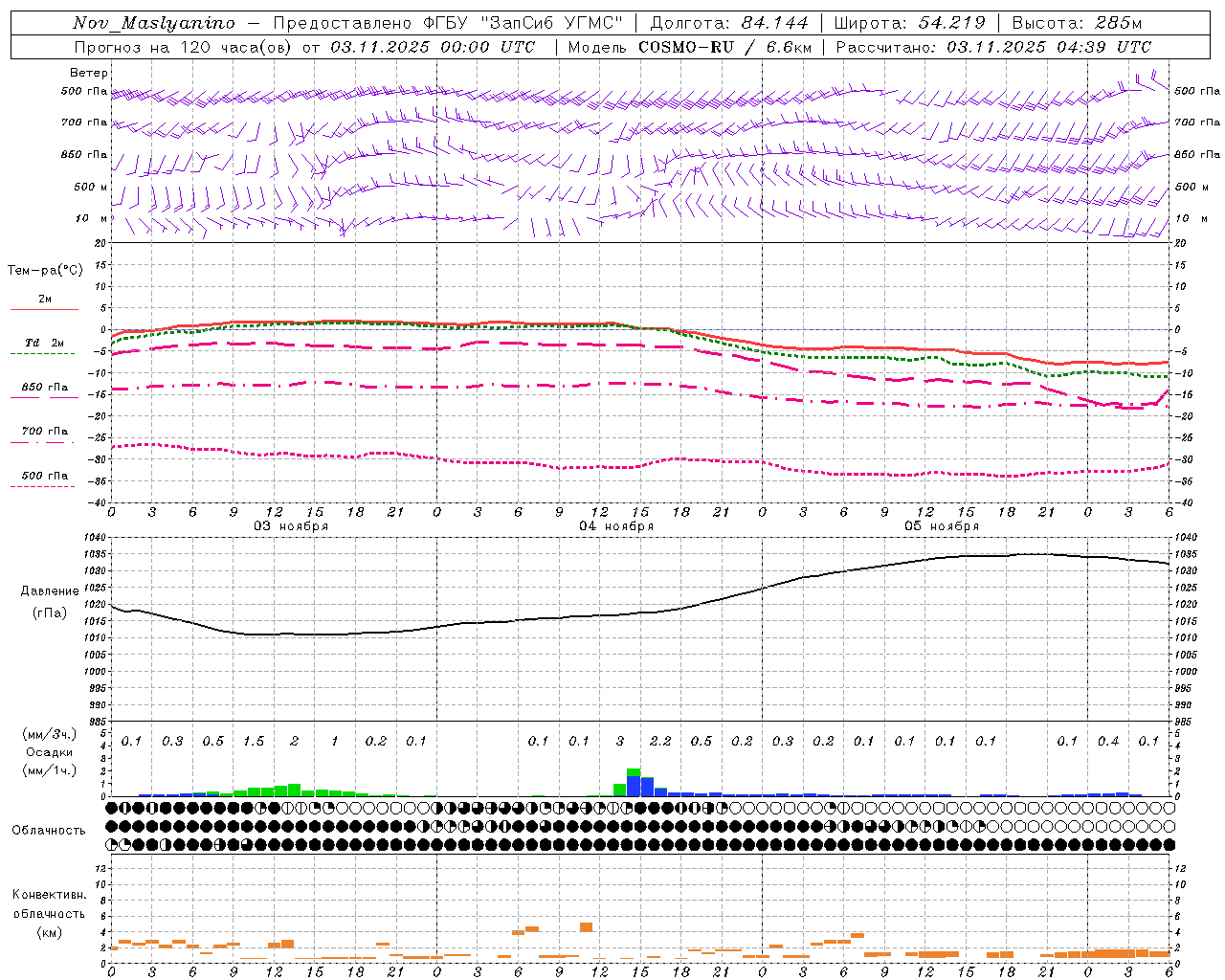Click the (мм/1ч.) unit label
Viewport: 1225px width, 980px height.
(51, 770)
